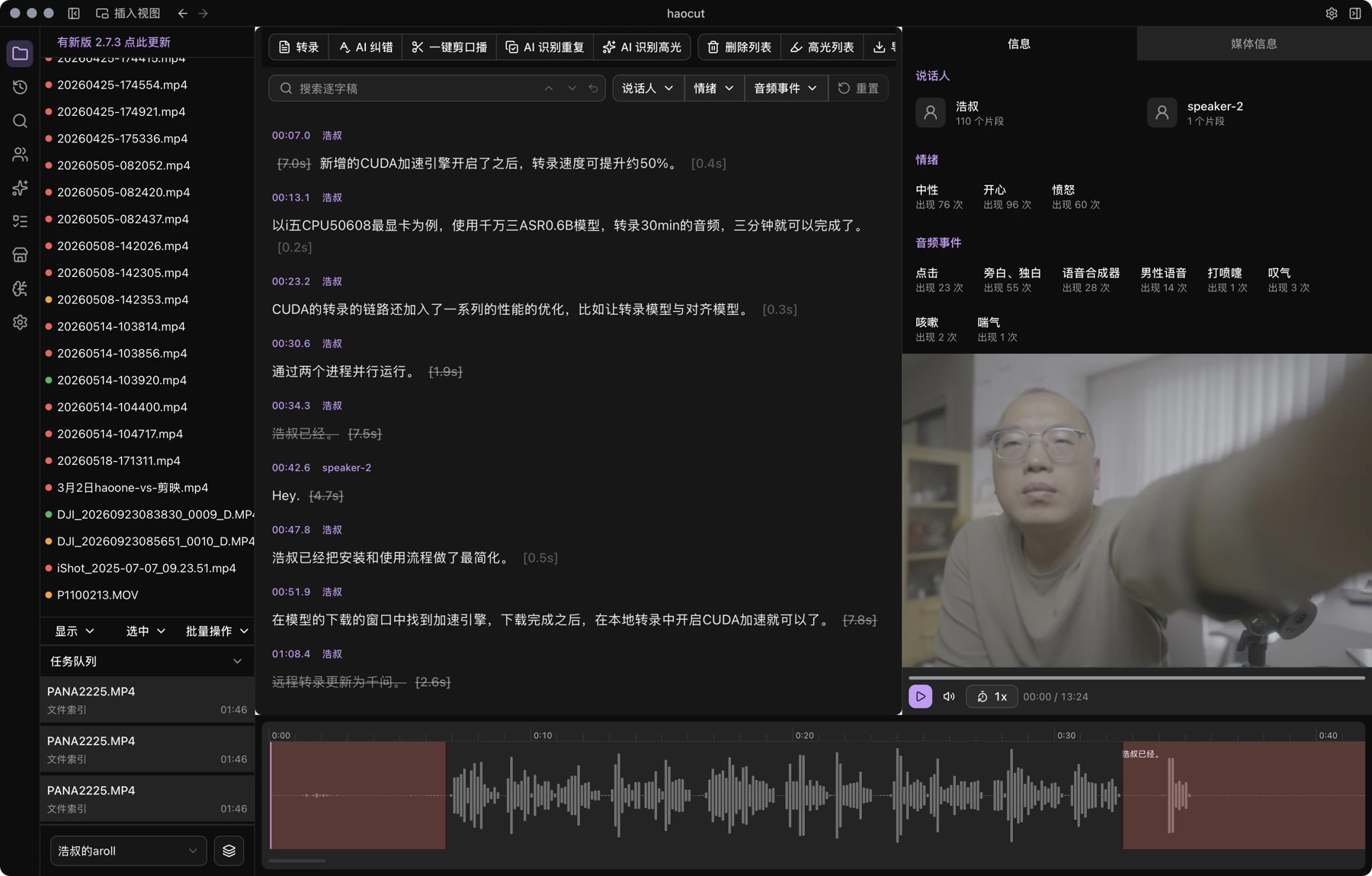Click the AI 识别高光 button
This screenshot has width=1372, height=876.
pyautogui.click(x=642, y=47)
